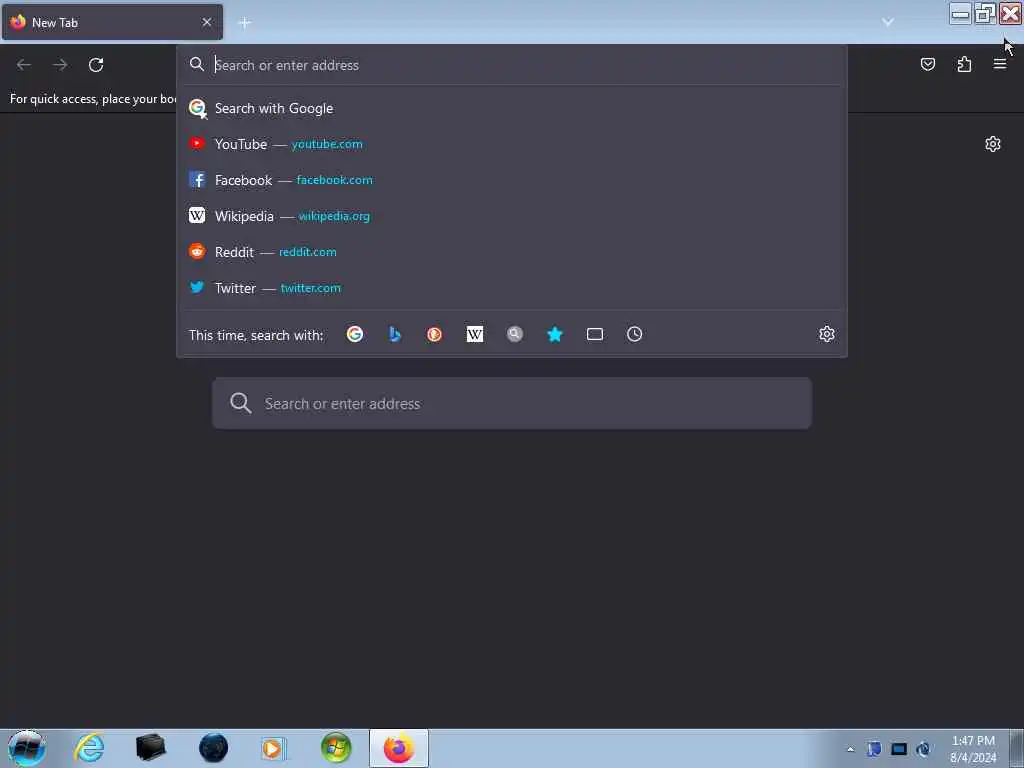Click the new tab page search box
The height and width of the screenshot is (768, 1024).
click(x=512, y=403)
